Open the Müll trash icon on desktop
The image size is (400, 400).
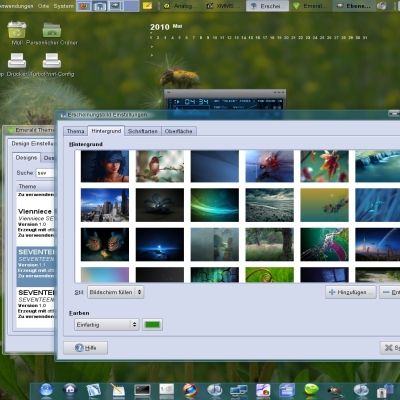click(x=17, y=30)
